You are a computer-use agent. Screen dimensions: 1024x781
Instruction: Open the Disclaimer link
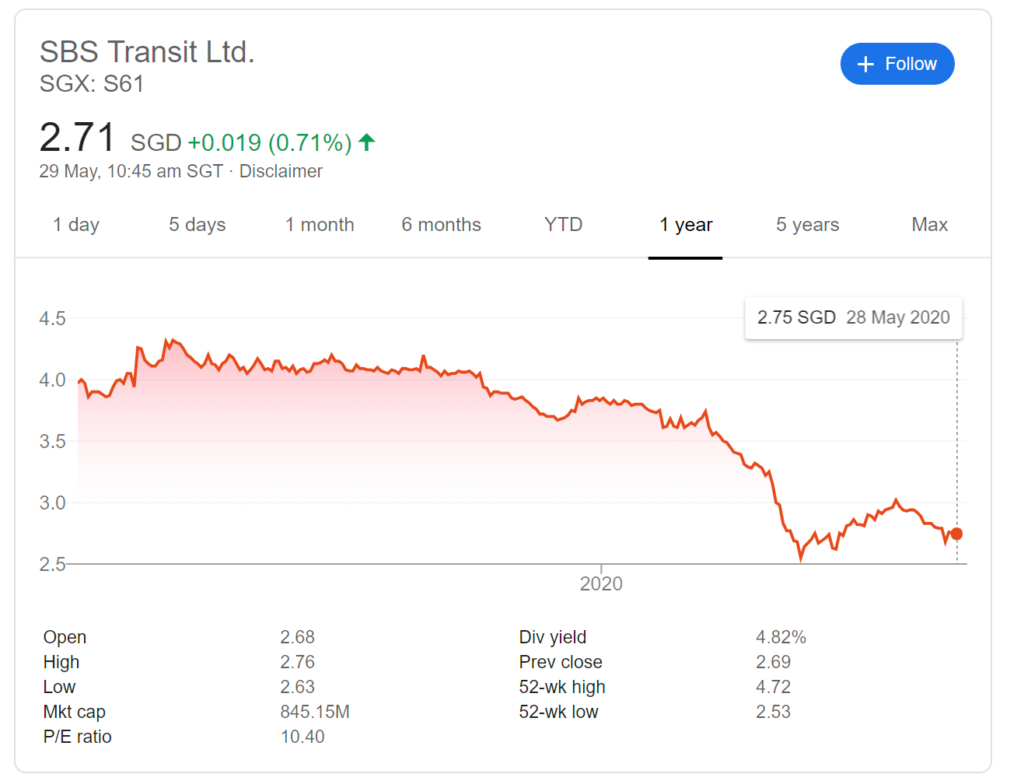281,171
